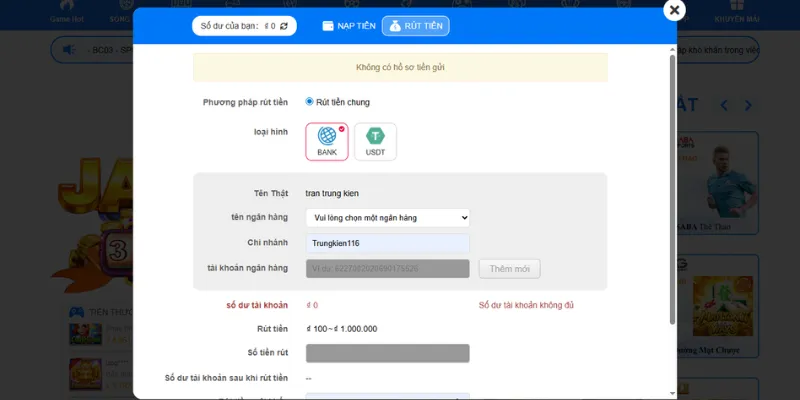
Task: Click the Thêm mới button
Action: (510, 268)
